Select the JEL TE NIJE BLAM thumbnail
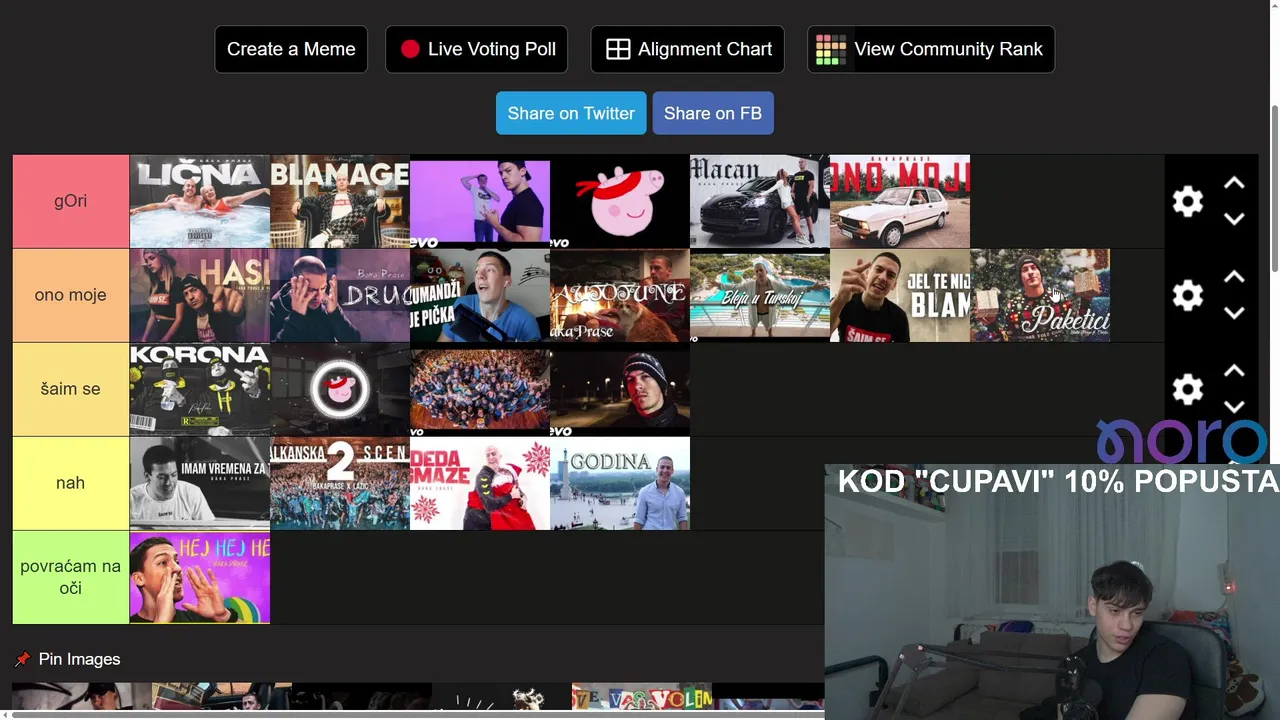The image size is (1280, 720). pyautogui.click(x=900, y=295)
